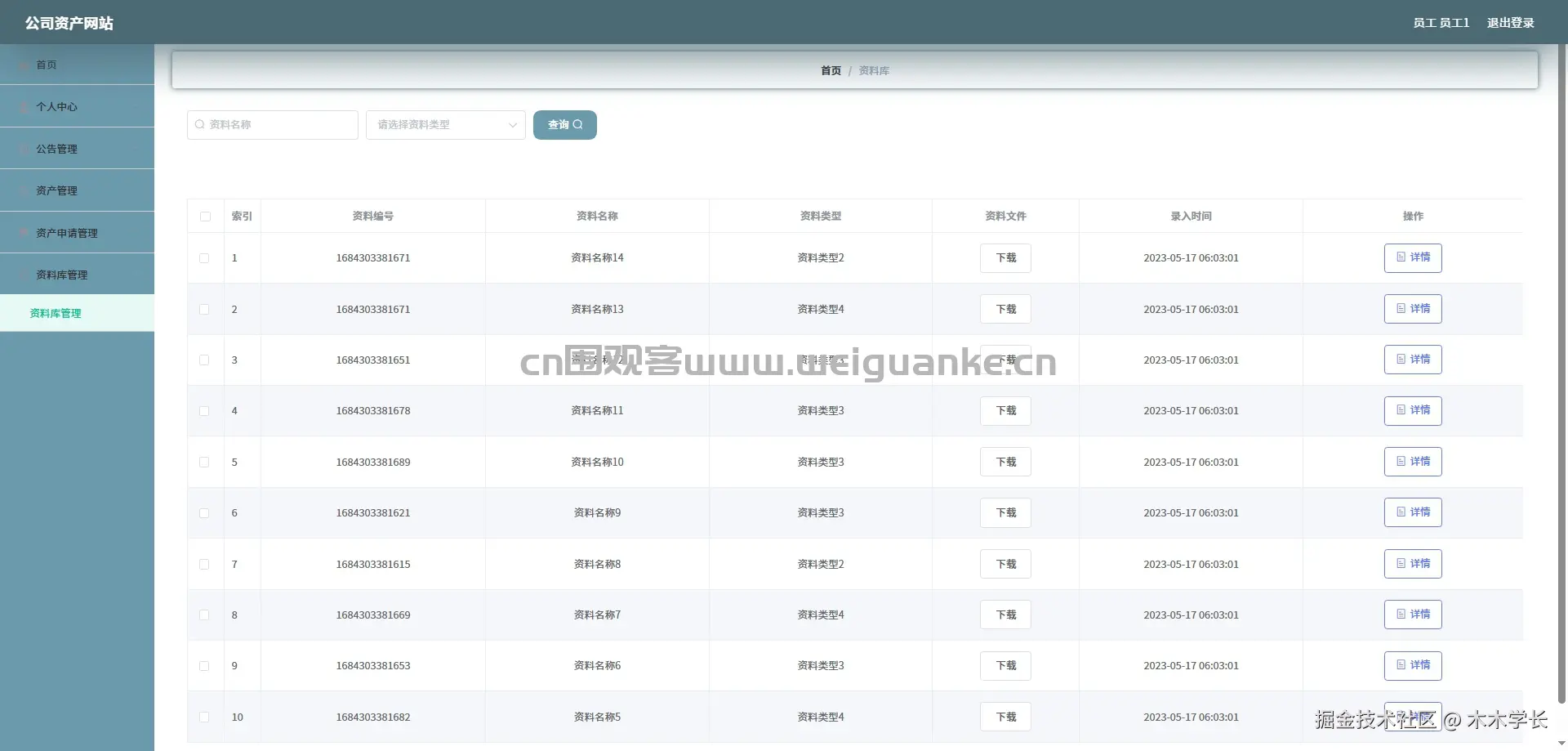Open 详情 for 资料名称8
The image size is (1568, 751).
coord(1413,564)
